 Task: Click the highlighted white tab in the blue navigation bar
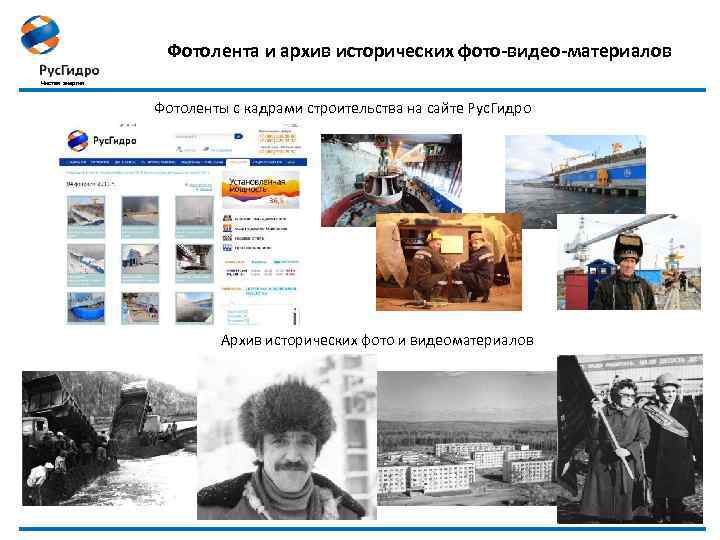coord(238,162)
